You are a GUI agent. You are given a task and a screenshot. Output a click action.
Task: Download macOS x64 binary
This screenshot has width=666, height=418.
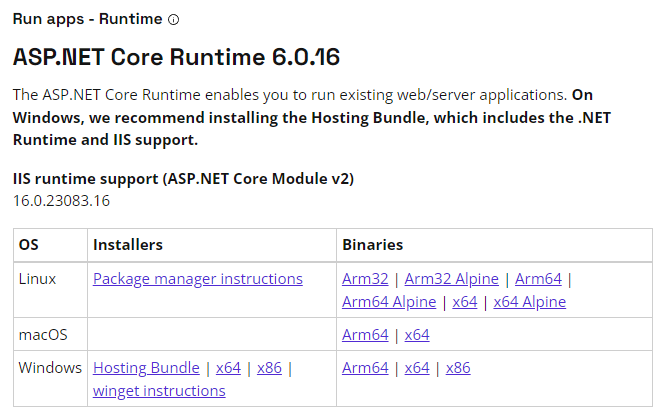pos(417,335)
